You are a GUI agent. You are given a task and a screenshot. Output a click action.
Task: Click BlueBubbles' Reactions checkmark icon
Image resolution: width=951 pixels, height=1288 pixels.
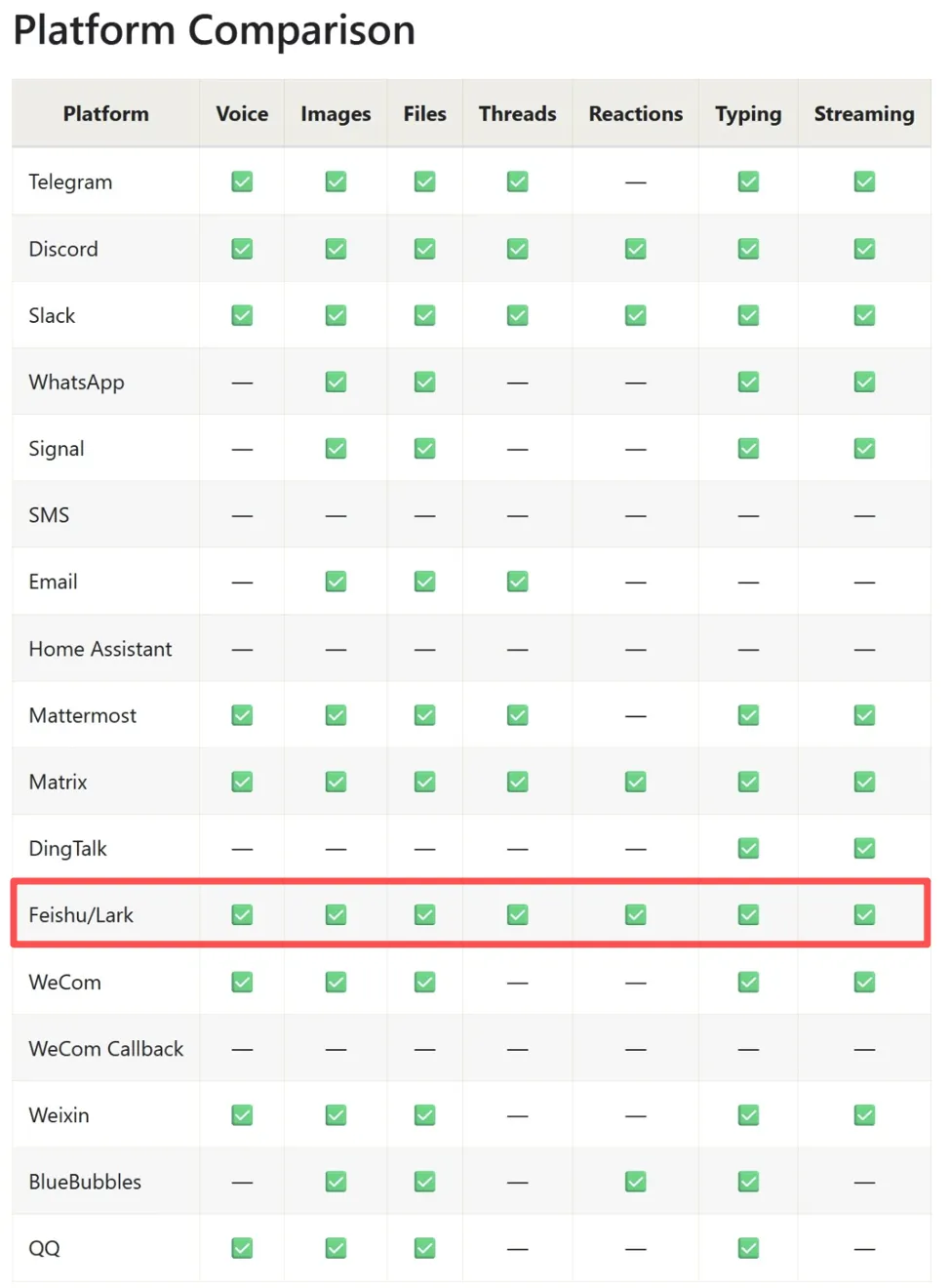pyautogui.click(x=635, y=1182)
